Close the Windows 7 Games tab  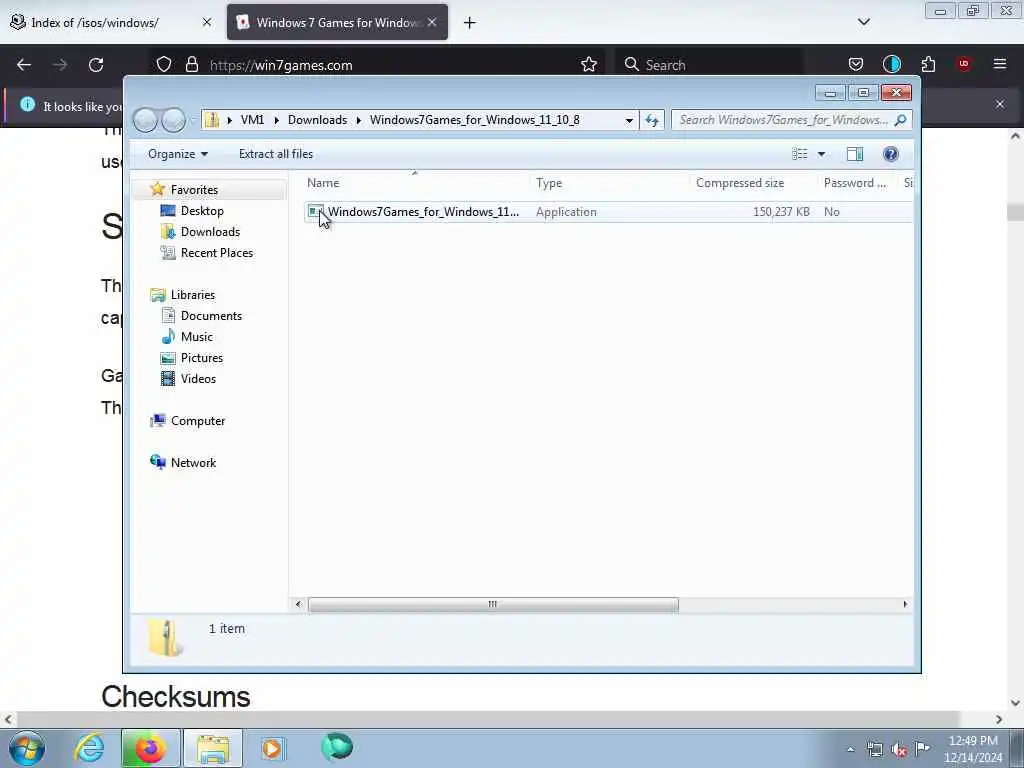[432, 22]
